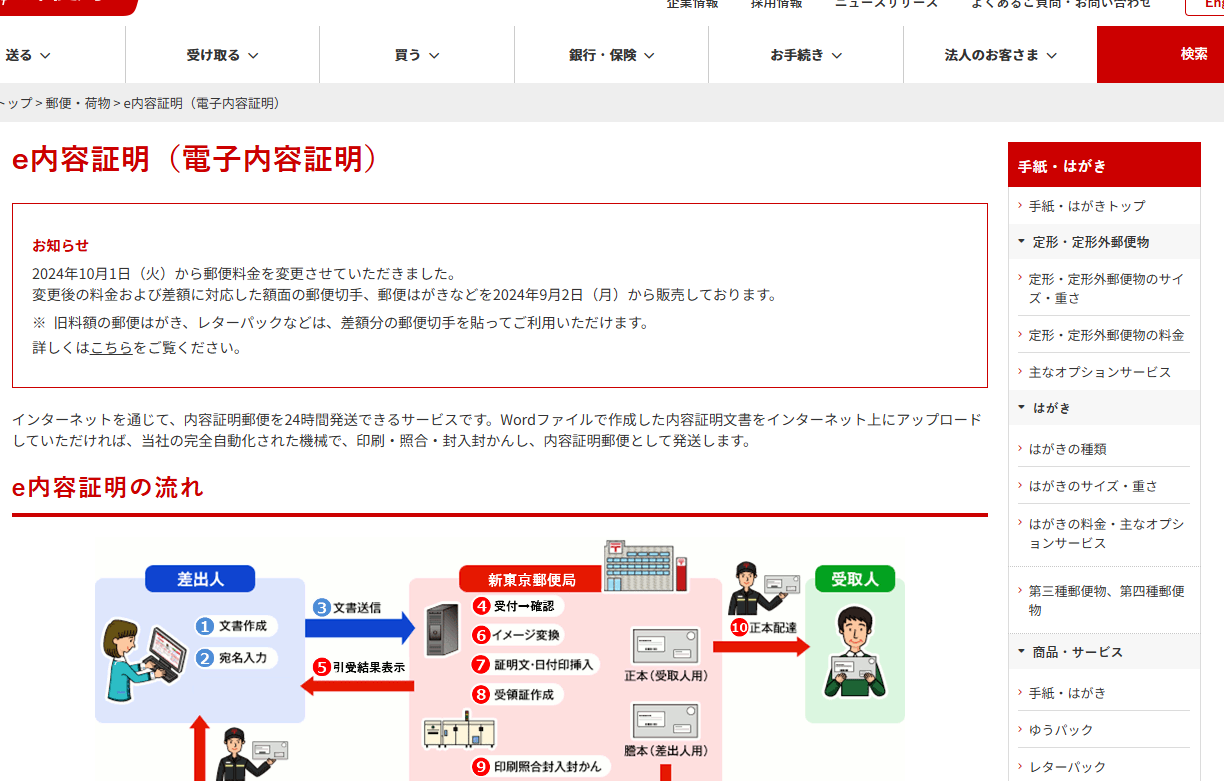Collapse the 商品・サービス sidebar section
Viewport: 1224px width, 781px height.
pyautogui.click(x=1104, y=652)
